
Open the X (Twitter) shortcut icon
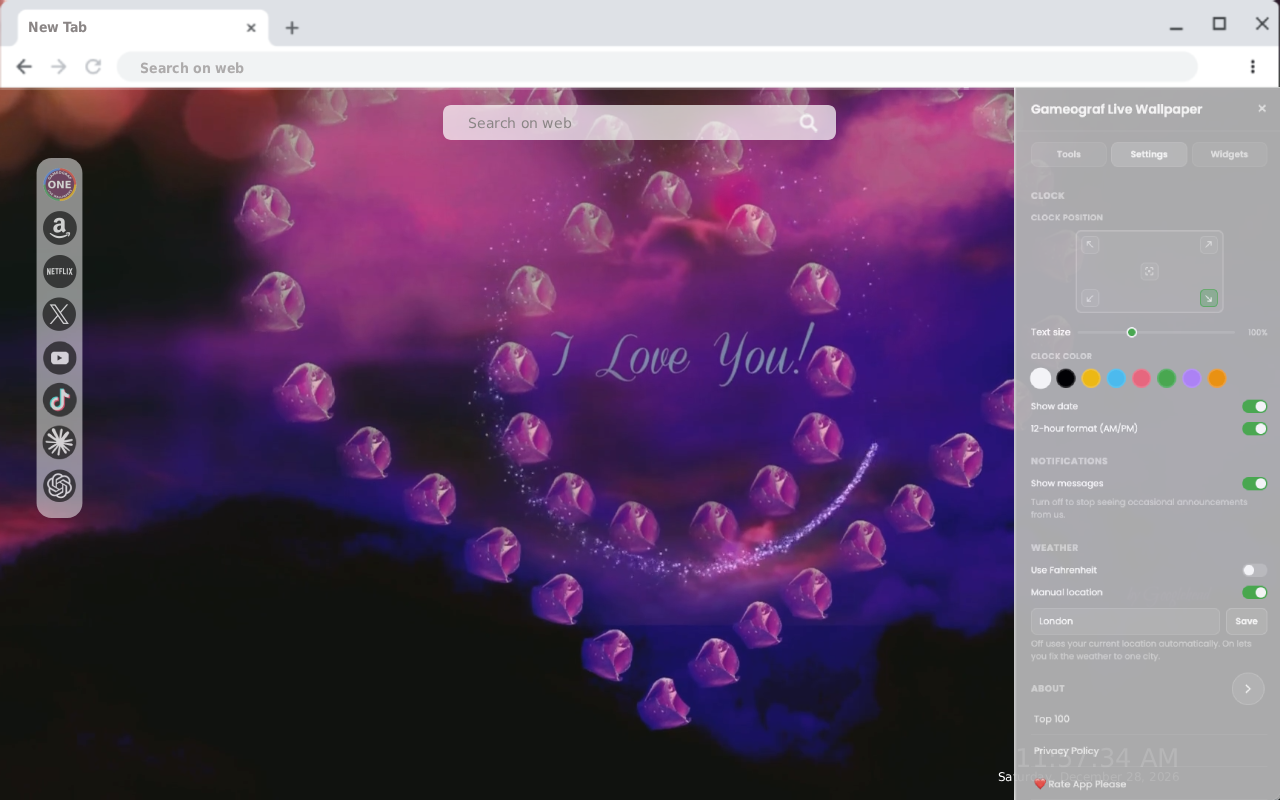[x=59, y=314]
